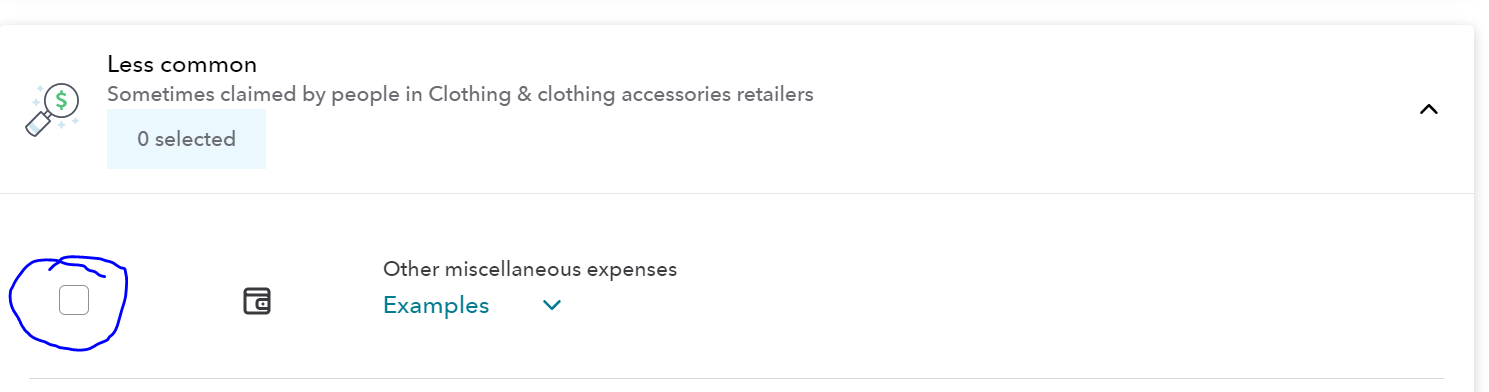Click the teal Examples text

(x=436, y=305)
